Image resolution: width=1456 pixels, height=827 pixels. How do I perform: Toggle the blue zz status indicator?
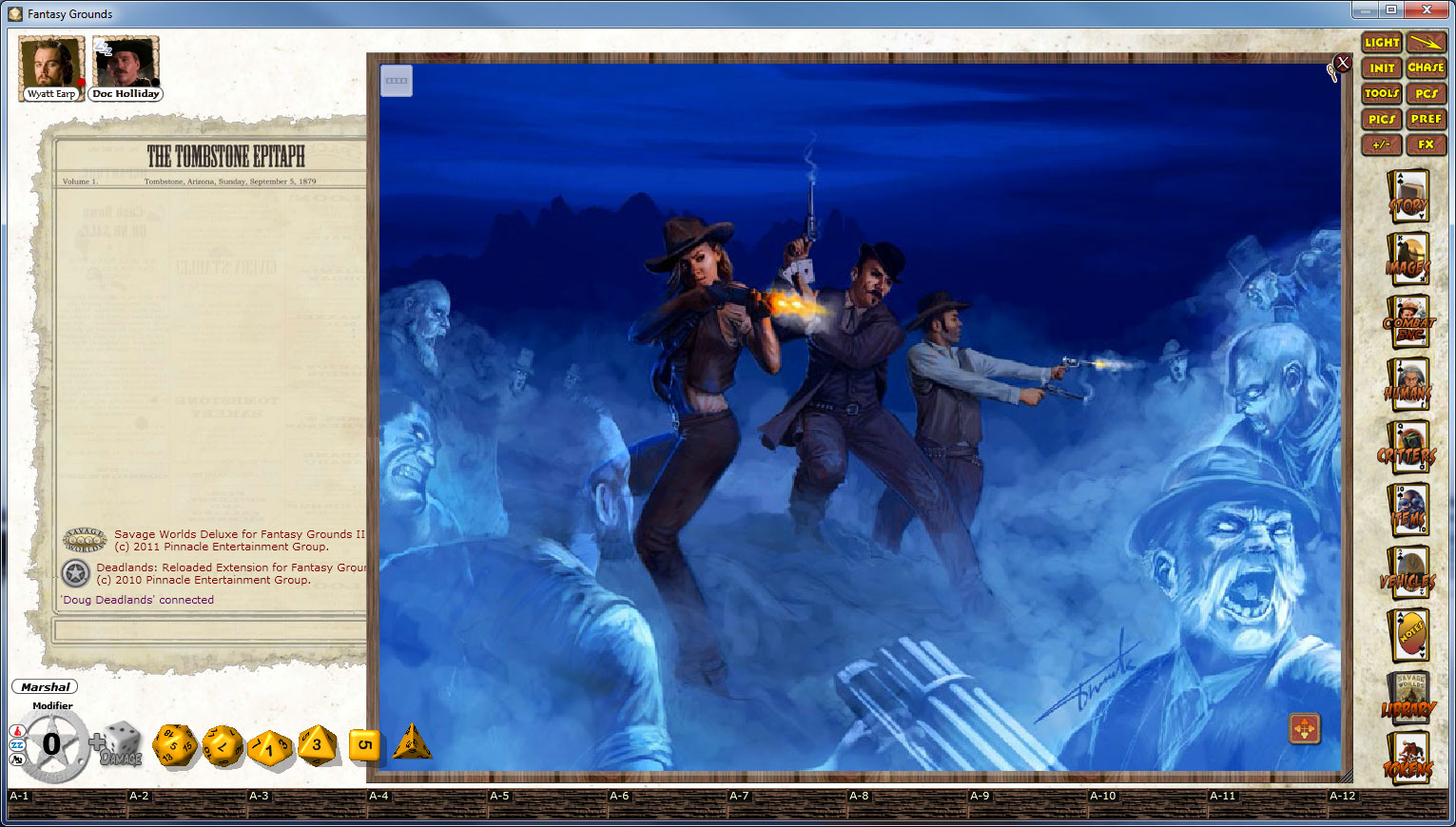coord(16,744)
